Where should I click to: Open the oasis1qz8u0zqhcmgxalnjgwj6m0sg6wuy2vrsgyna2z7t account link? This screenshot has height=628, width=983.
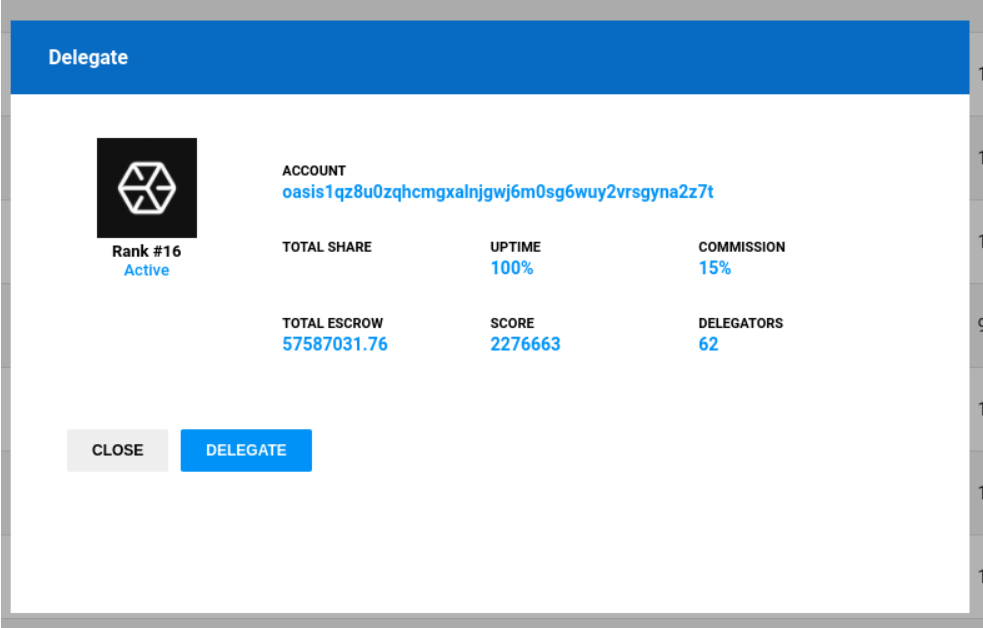498,192
